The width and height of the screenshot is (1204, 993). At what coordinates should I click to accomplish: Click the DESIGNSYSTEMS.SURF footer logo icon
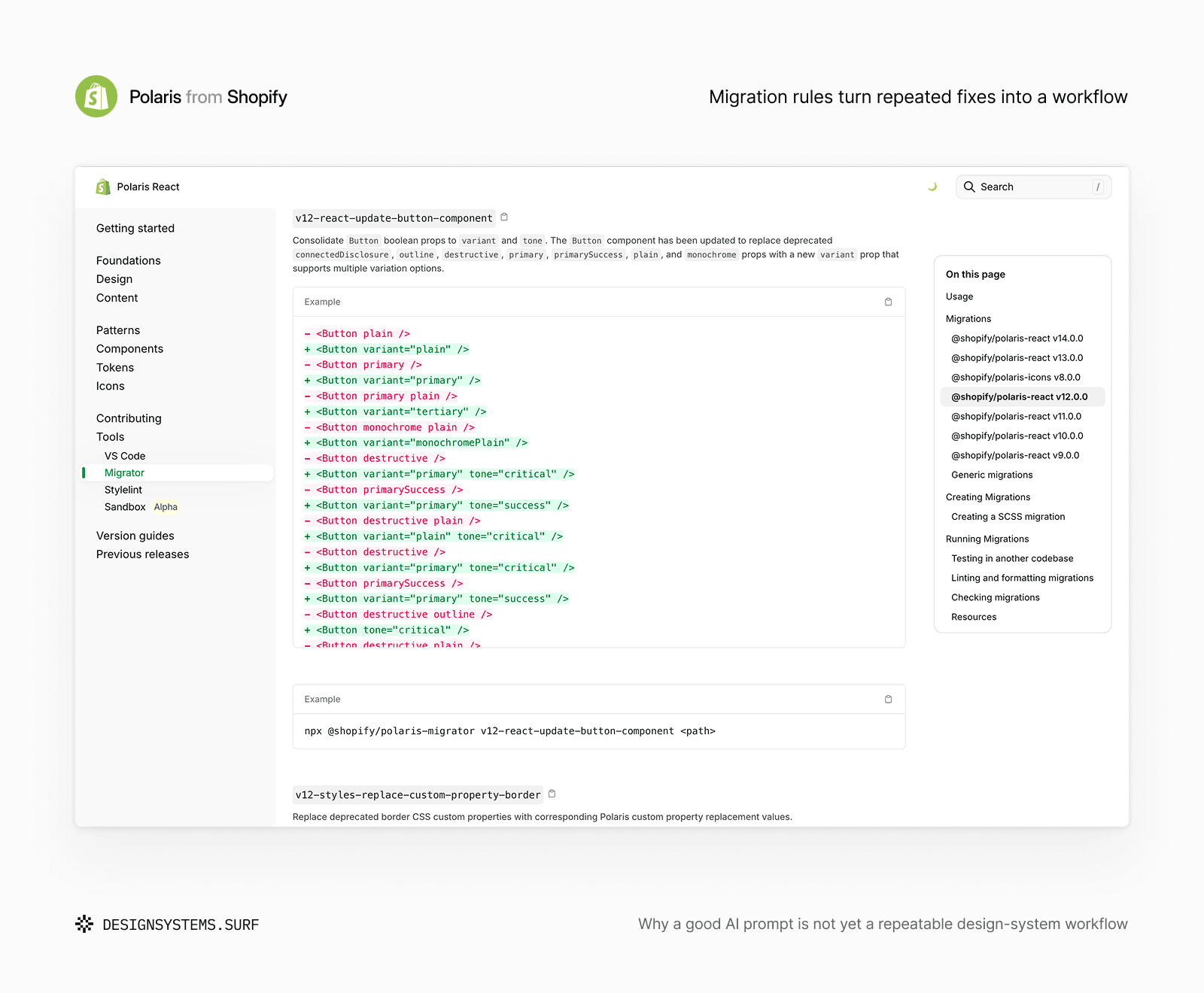84,924
